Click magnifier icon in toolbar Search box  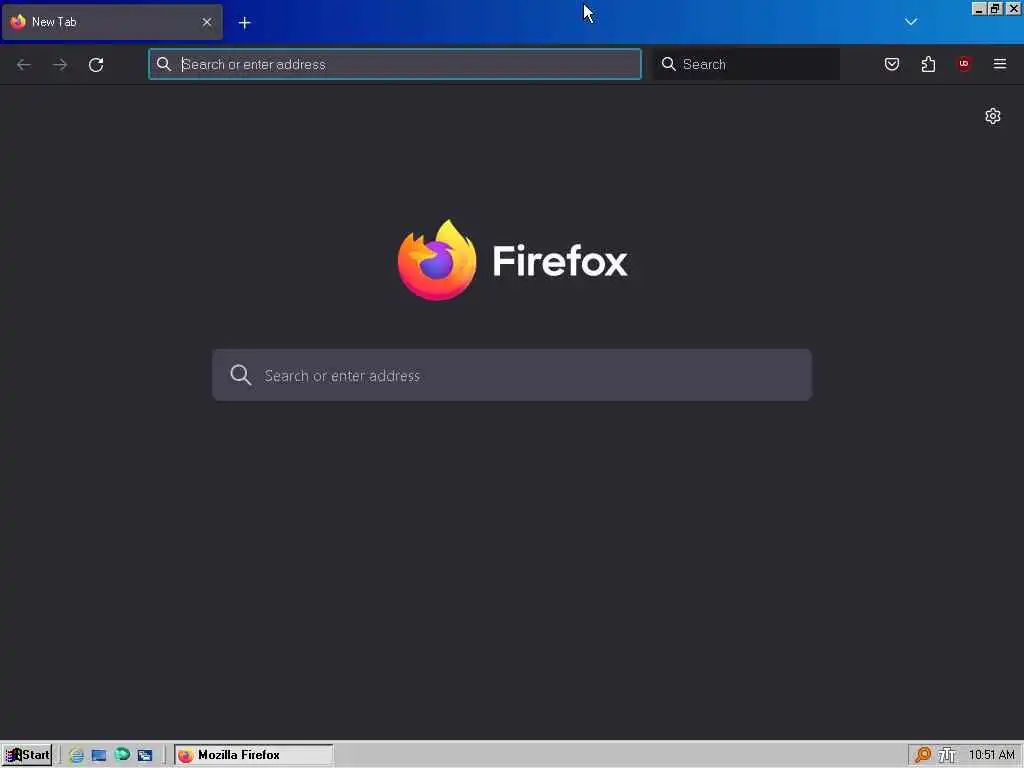coord(669,64)
